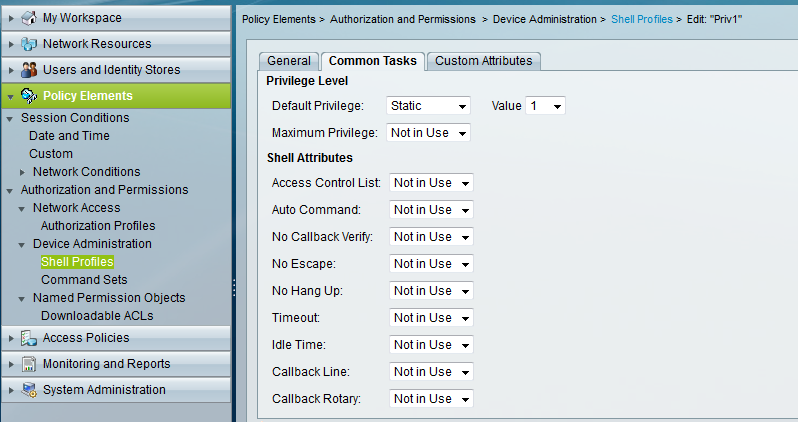The image size is (798, 422).
Task: Click the System Administration icon
Action: click(x=29, y=390)
